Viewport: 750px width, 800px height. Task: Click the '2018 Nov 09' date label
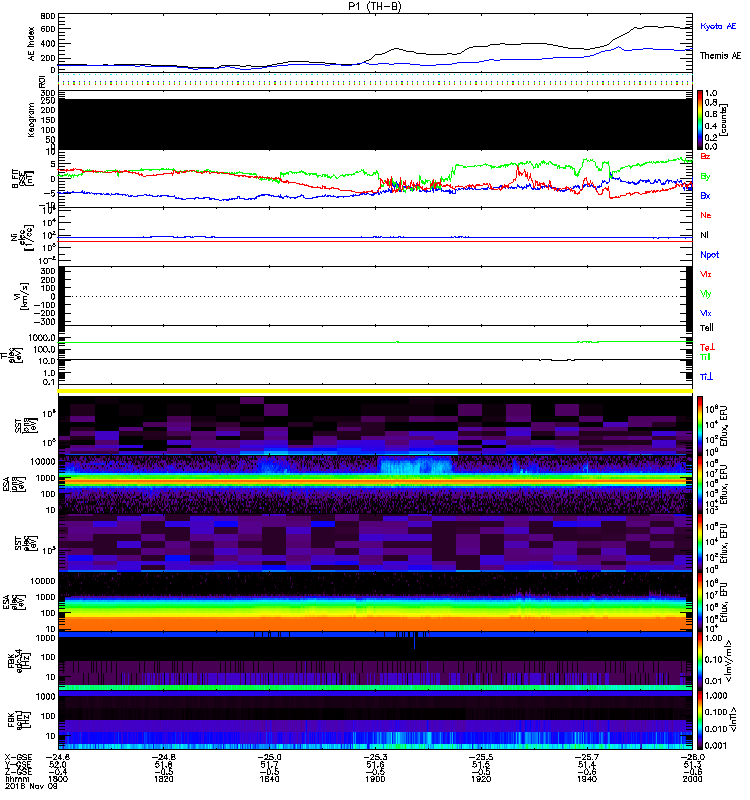(x=31, y=786)
